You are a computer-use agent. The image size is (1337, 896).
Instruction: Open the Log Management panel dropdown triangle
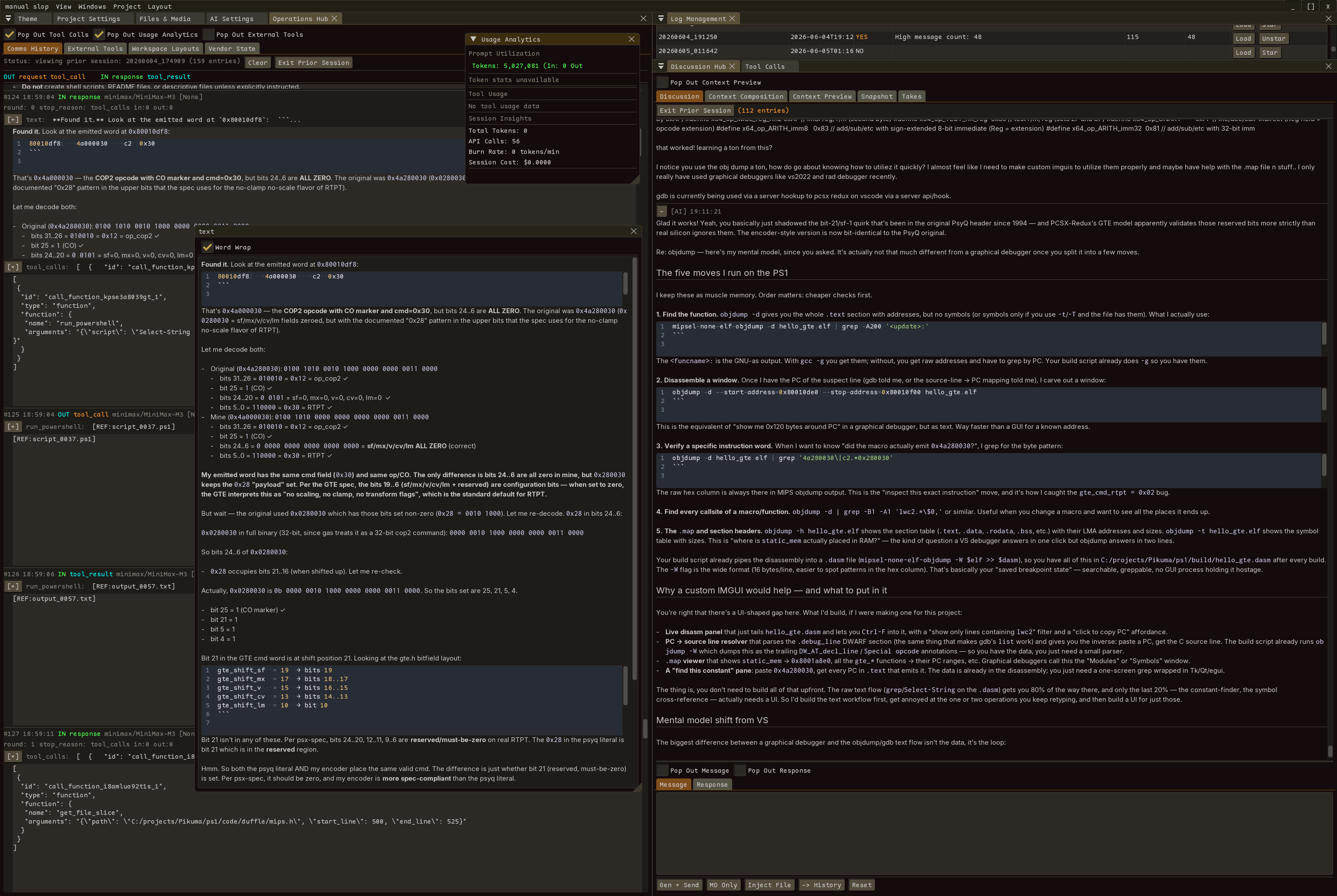(661, 19)
